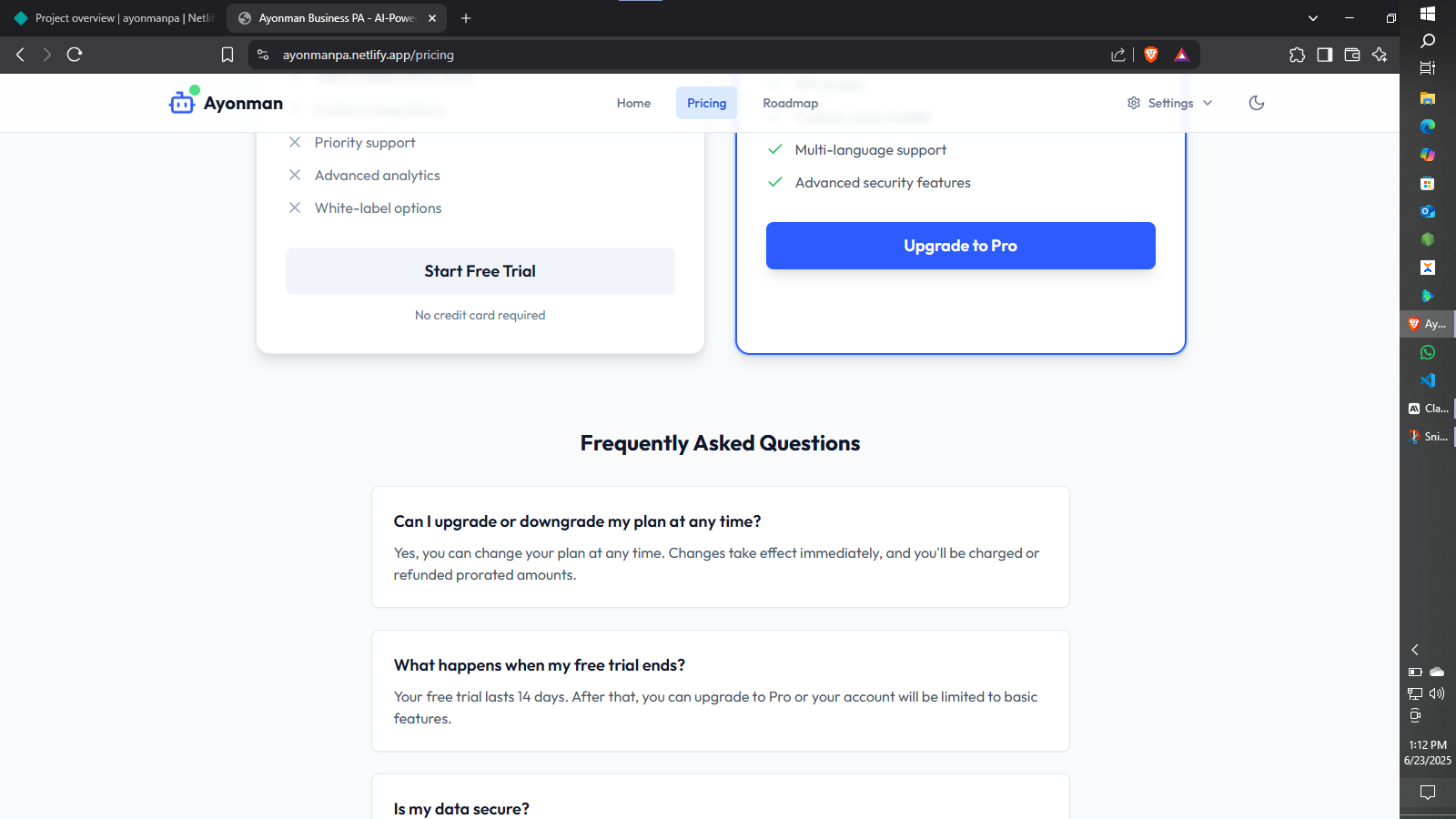Open the Extensions puzzle-piece icon

pos(1297,55)
